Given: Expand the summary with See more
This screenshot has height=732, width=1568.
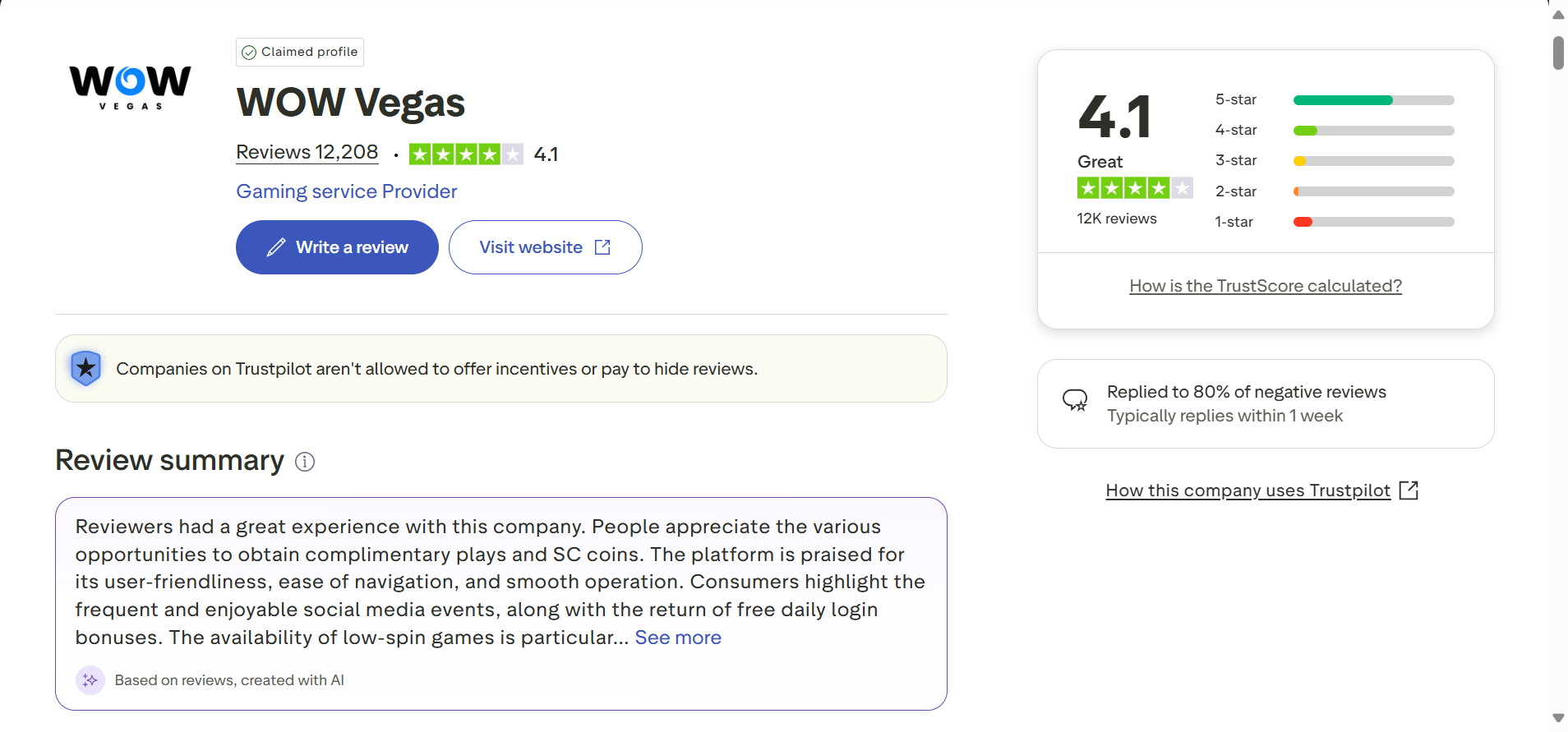Looking at the screenshot, I should click(677, 638).
